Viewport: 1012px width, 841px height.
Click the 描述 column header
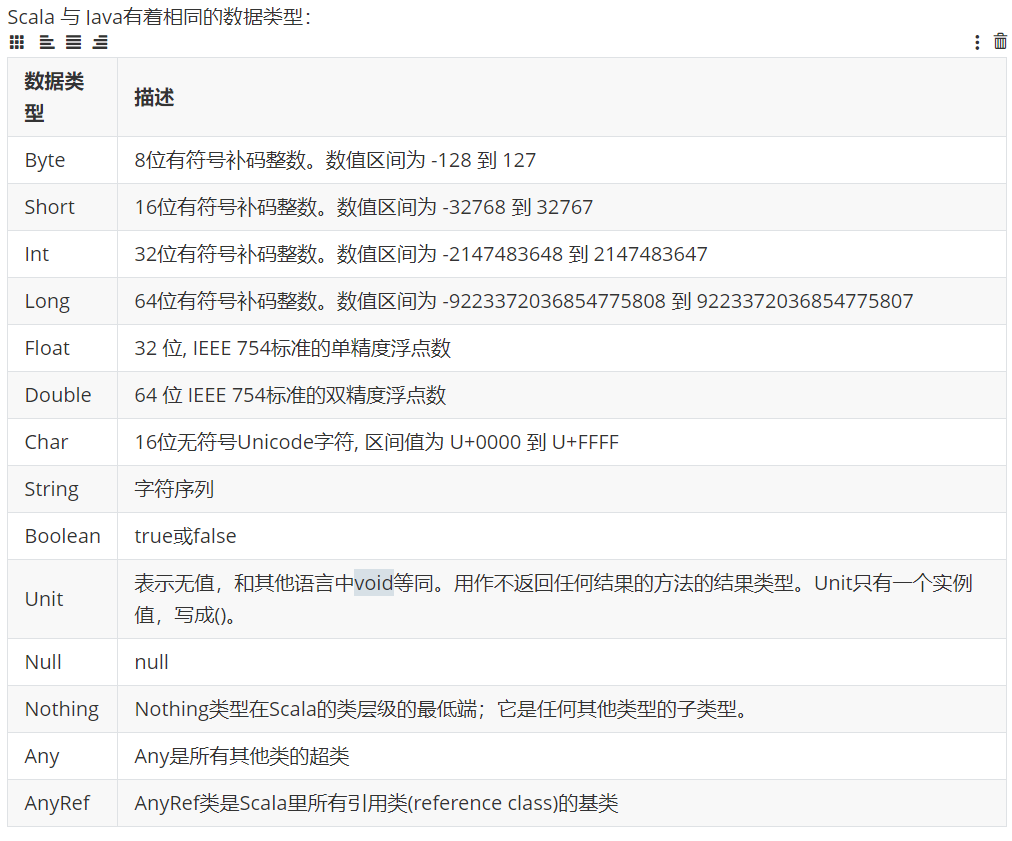(x=562, y=97)
